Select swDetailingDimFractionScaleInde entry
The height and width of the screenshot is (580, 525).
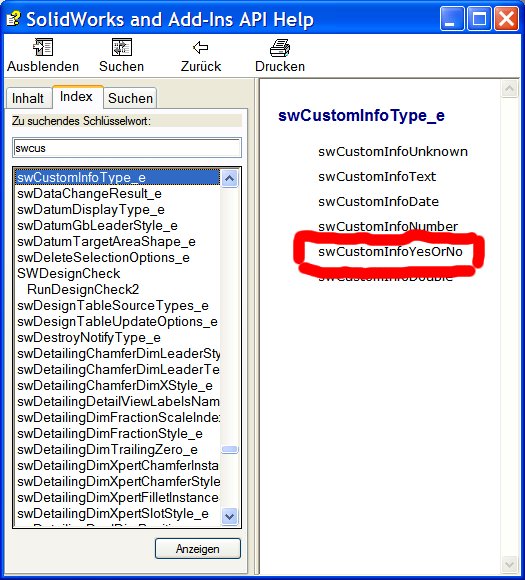(x=118, y=417)
